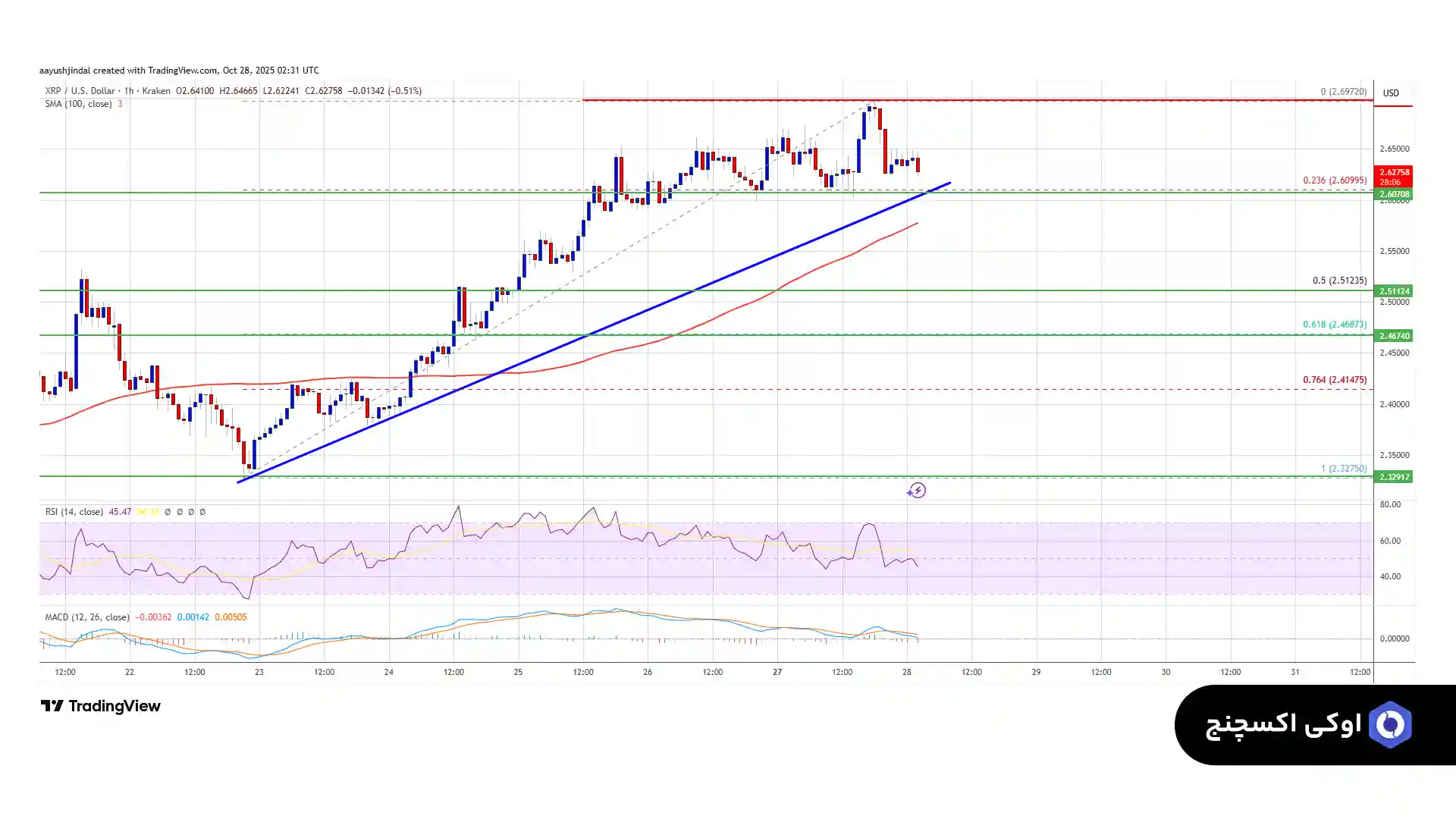This screenshot has width=1456, height=819.
Task: Click the blue exchange brand logo icon
Action: click(x=1389, y=725)
